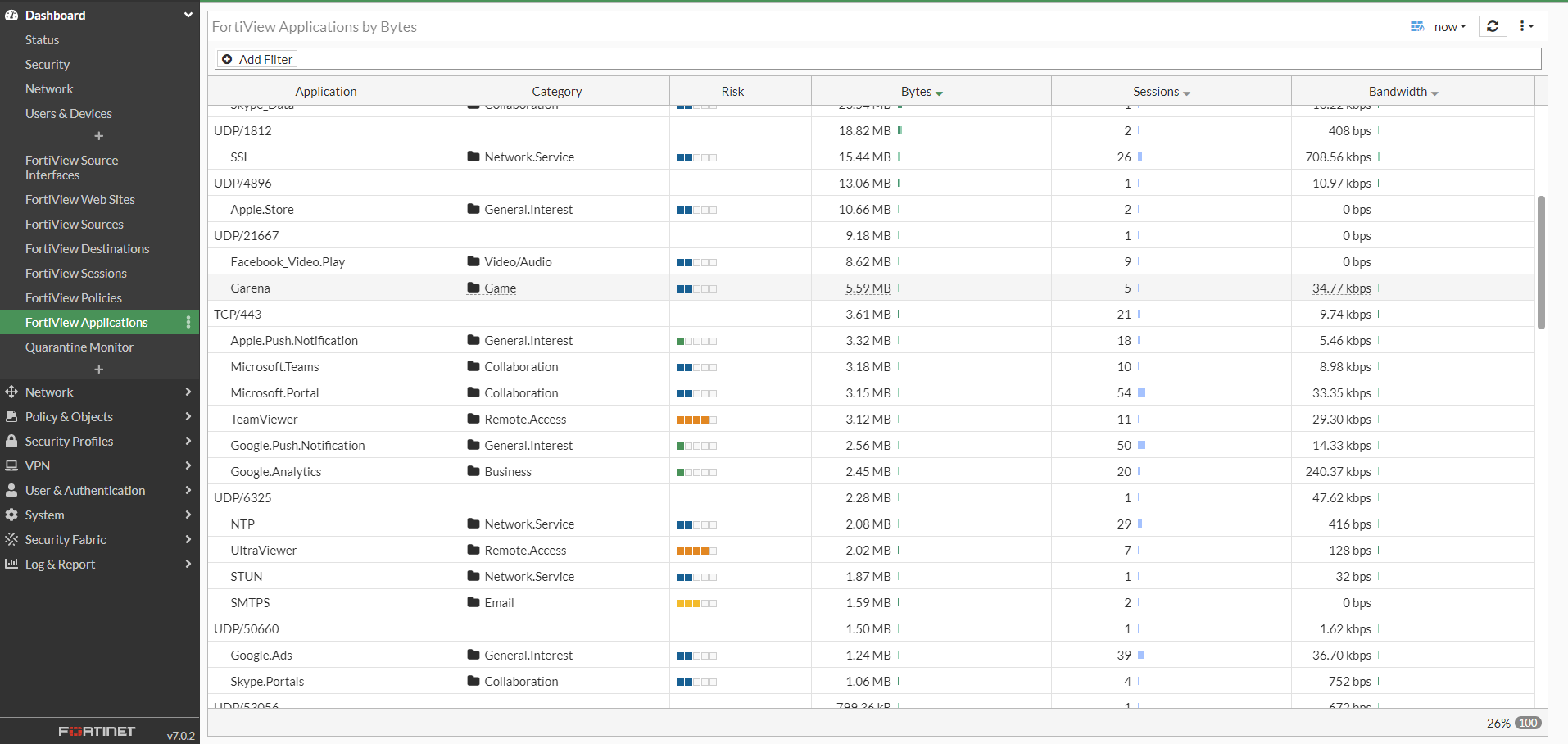Click the FortiView Applications options dots icon
Viewport: 1568px width, 744px height.
tap(188, 322)
